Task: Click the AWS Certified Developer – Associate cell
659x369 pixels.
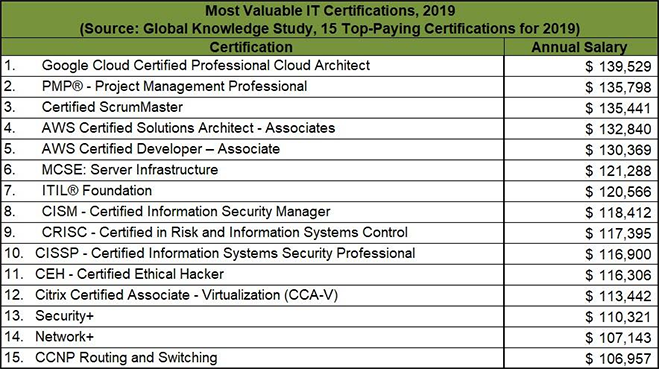Action: pyautogui.click(x=252, y=150)
